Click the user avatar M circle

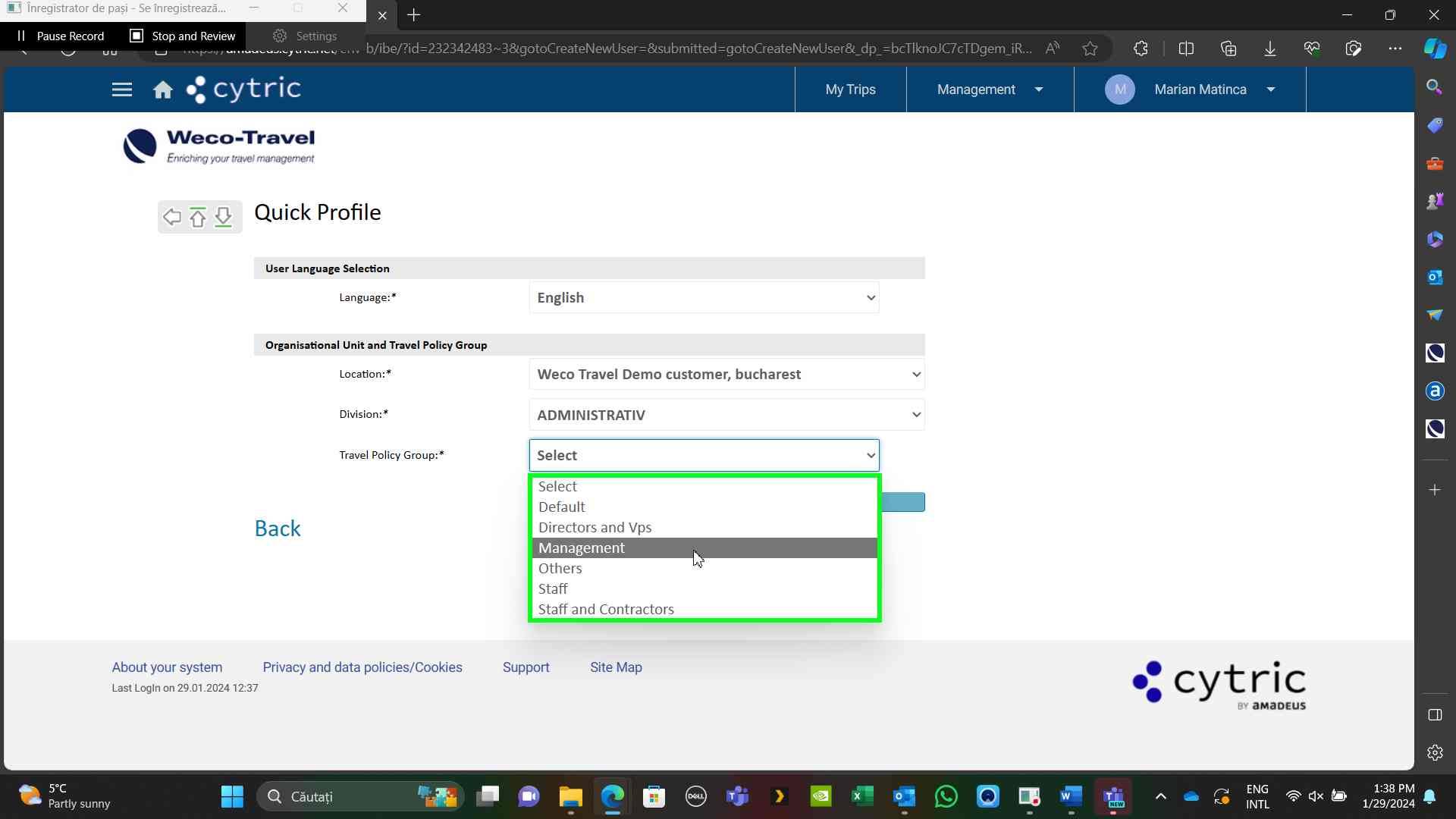1119,89
